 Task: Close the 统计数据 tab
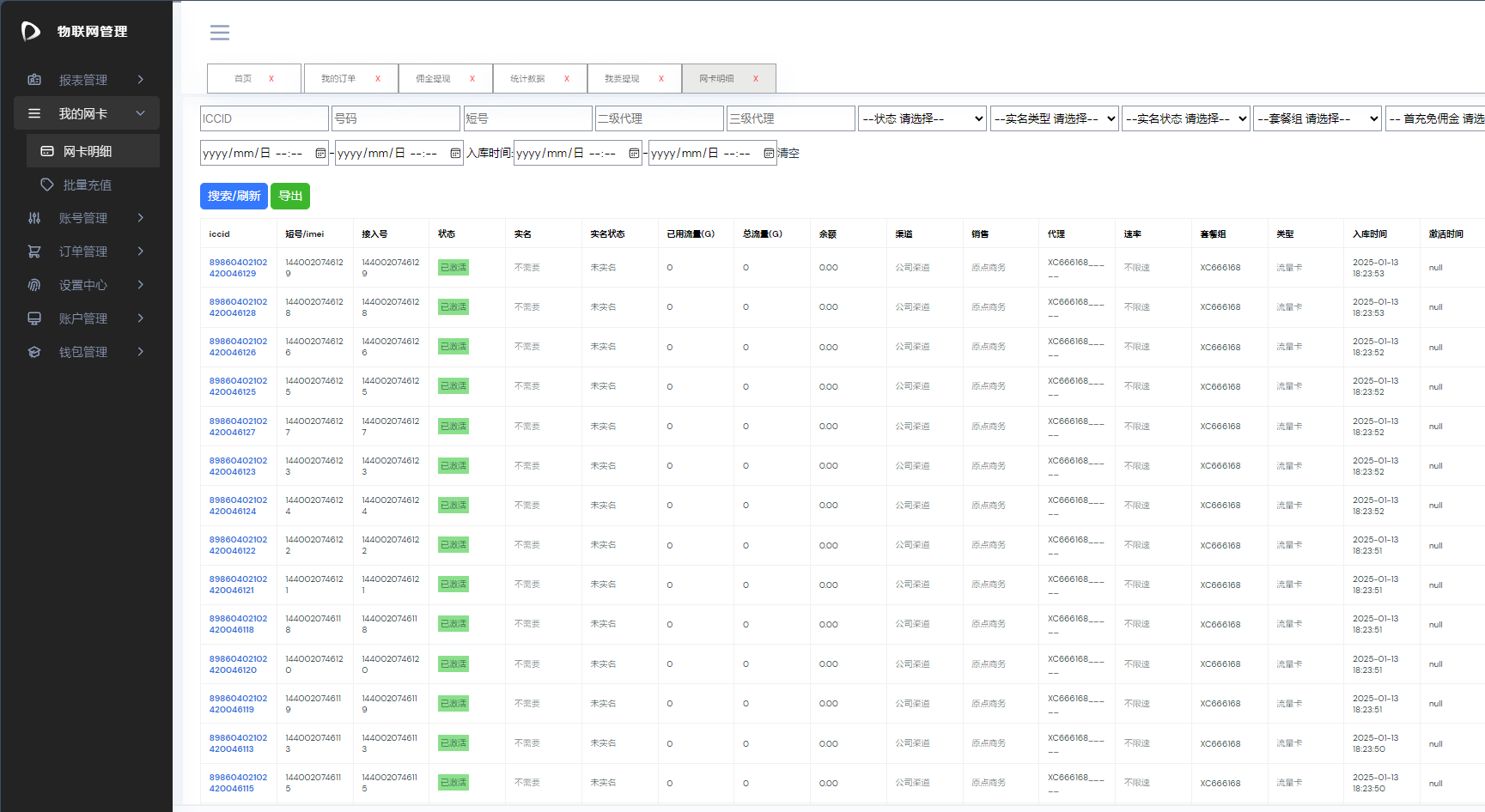566,79
